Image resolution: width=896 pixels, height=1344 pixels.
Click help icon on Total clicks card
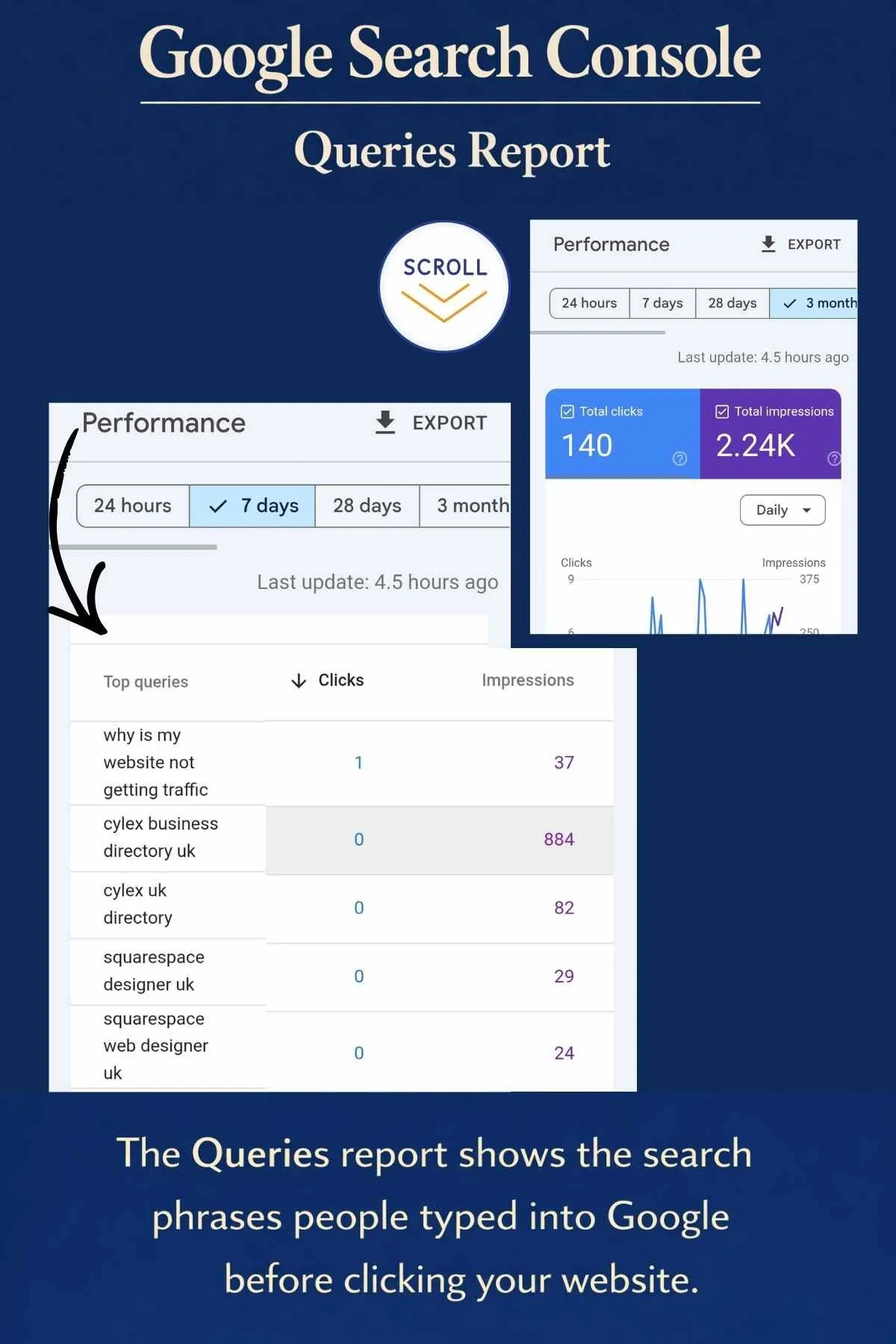[x=679, y=458]
